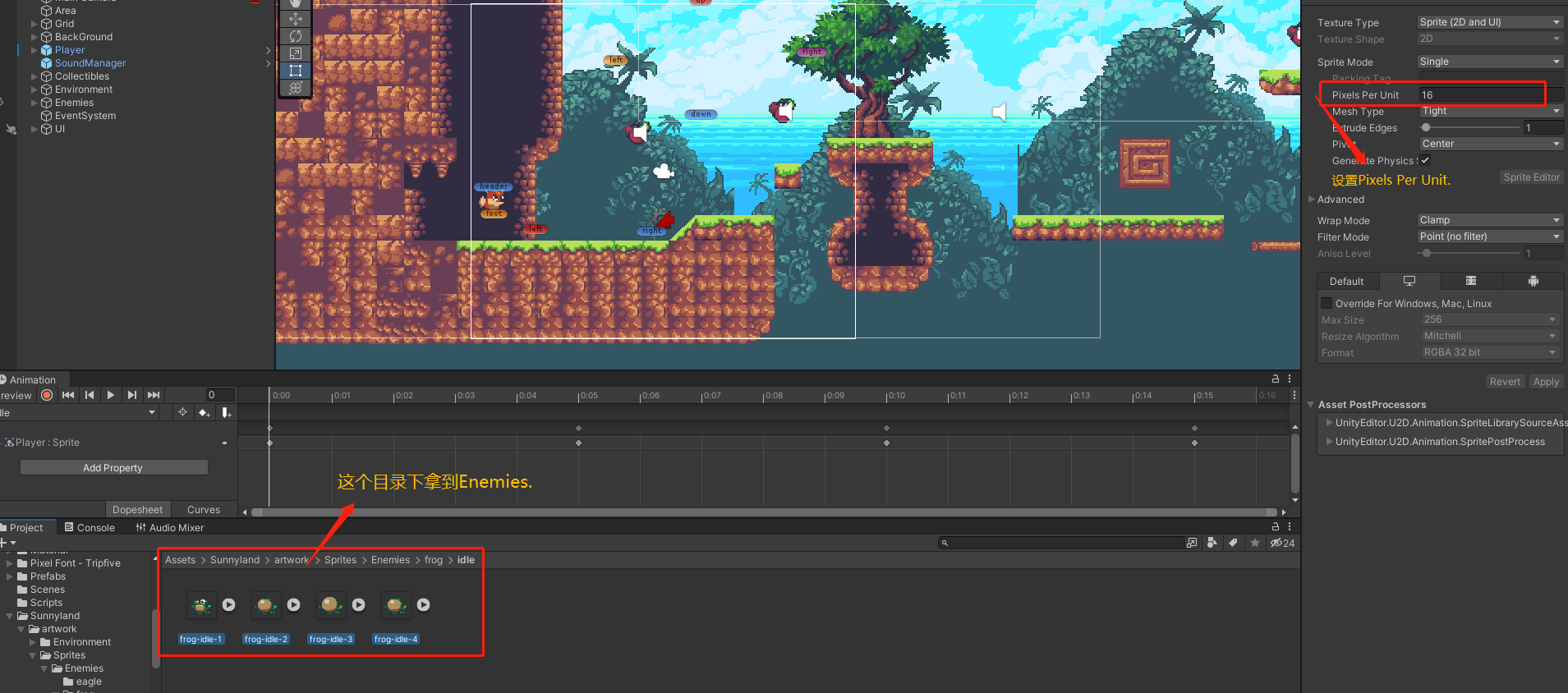Select the frog-idle-1 sprite thumbnail
Viewport: 1568px width, 693px height.
point(201,605)
